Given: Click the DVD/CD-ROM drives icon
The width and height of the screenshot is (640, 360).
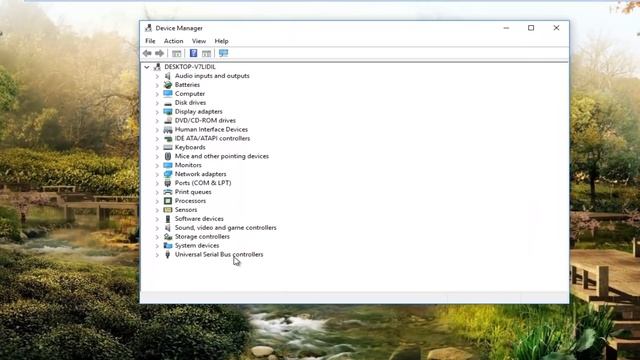Looking at the screenshot, I should click(168, 120).
